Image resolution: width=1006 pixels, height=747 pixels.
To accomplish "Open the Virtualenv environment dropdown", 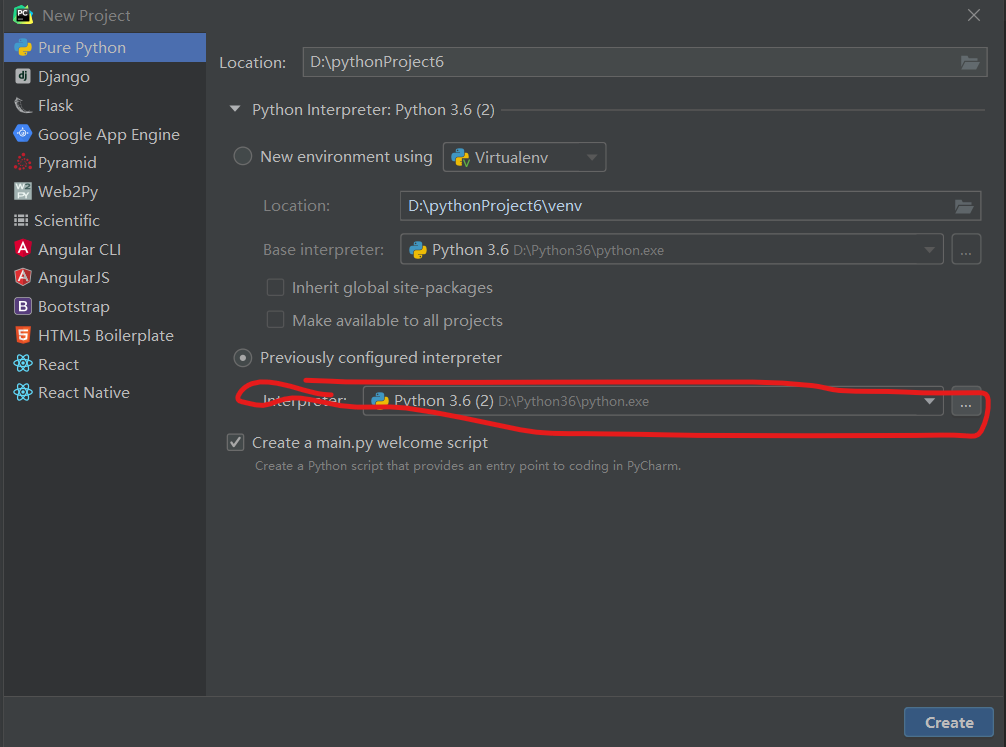I will click(x=524, y=157).
